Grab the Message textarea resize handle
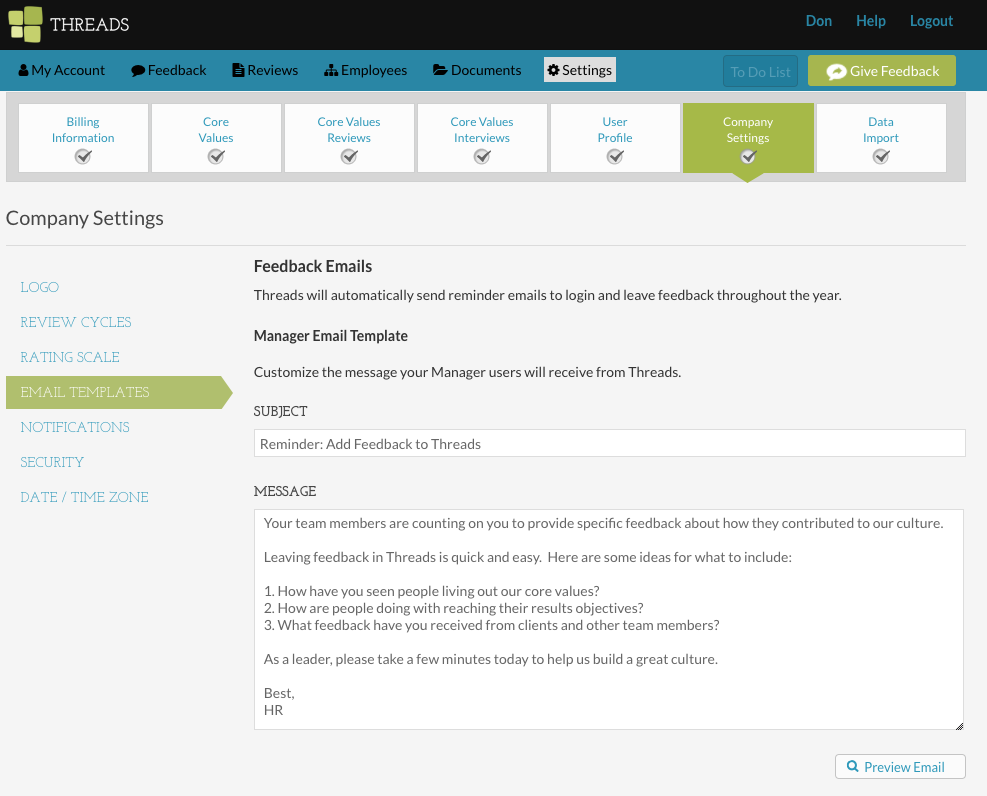This screenshot has height=796, width=987. pos(959,725)
